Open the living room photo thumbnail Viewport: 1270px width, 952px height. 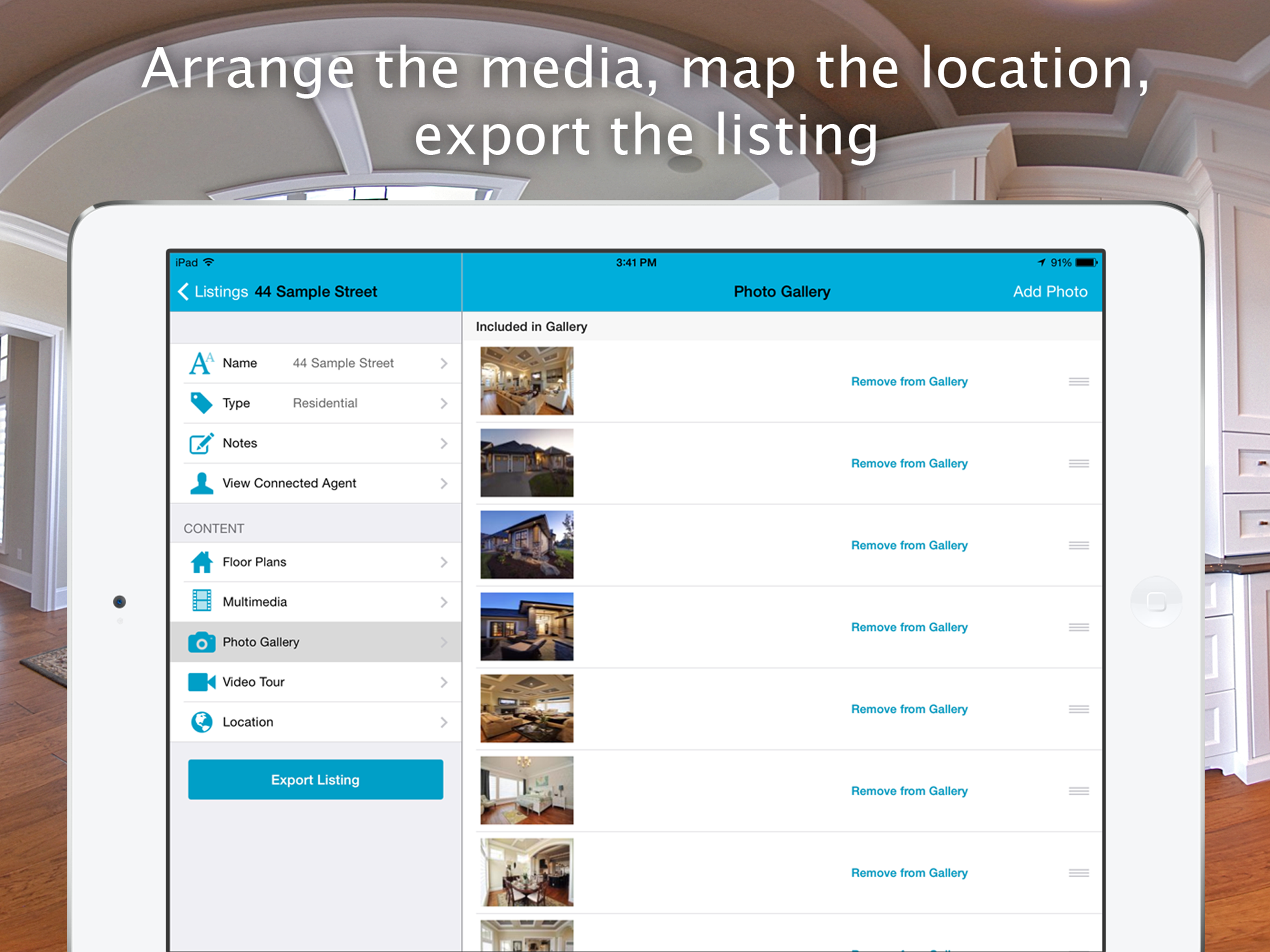(x=527, y=381)
